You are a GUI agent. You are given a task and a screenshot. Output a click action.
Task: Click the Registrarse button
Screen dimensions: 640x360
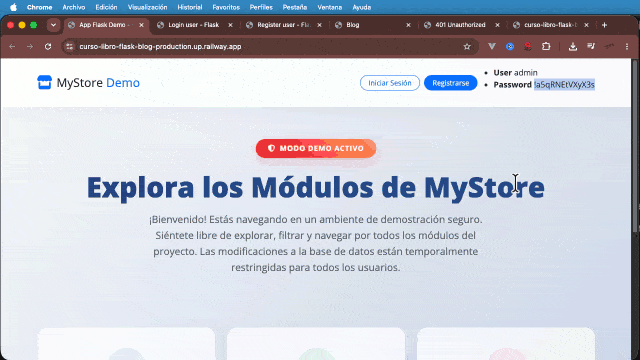tap(451, 83)
